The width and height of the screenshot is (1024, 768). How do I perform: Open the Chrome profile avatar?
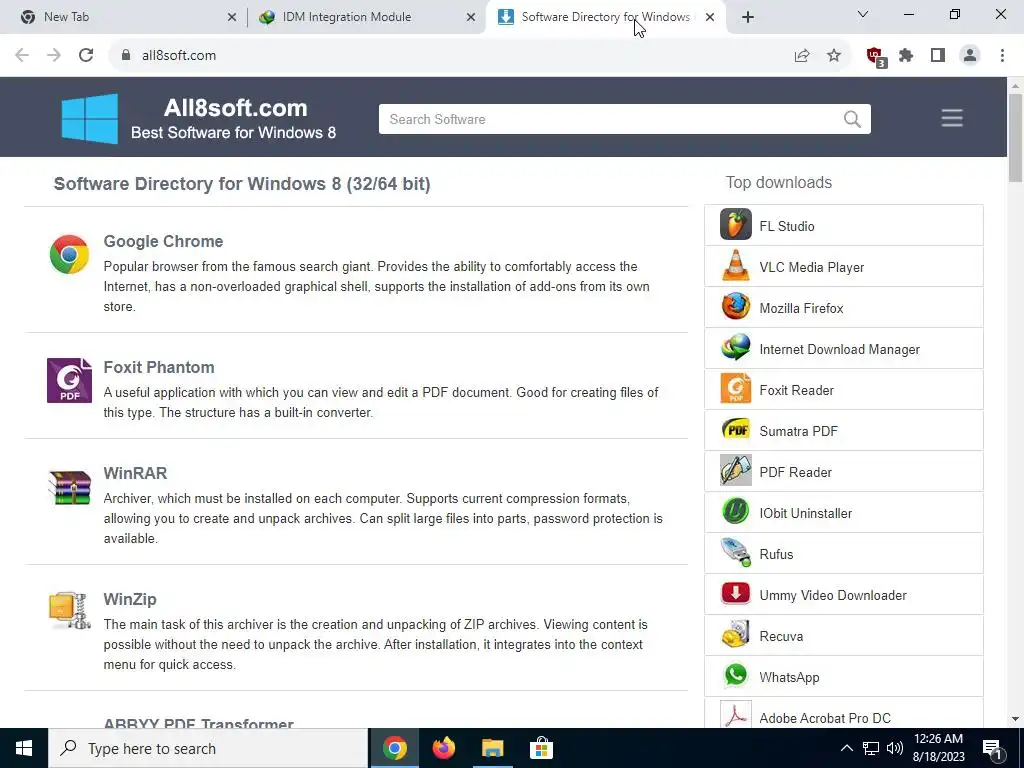[x=970, y=56]
